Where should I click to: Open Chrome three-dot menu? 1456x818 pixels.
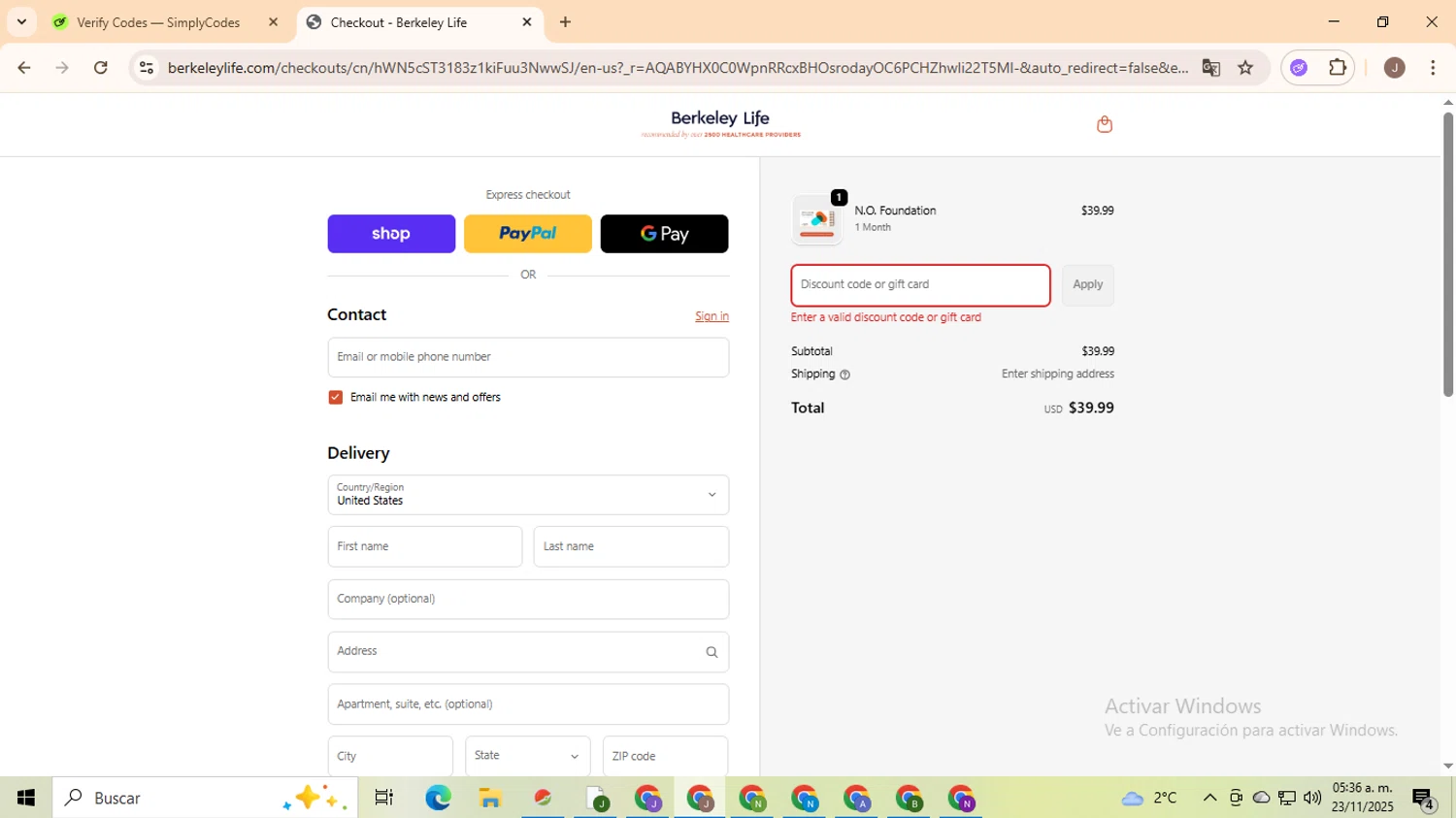(x=1433, y=68)
